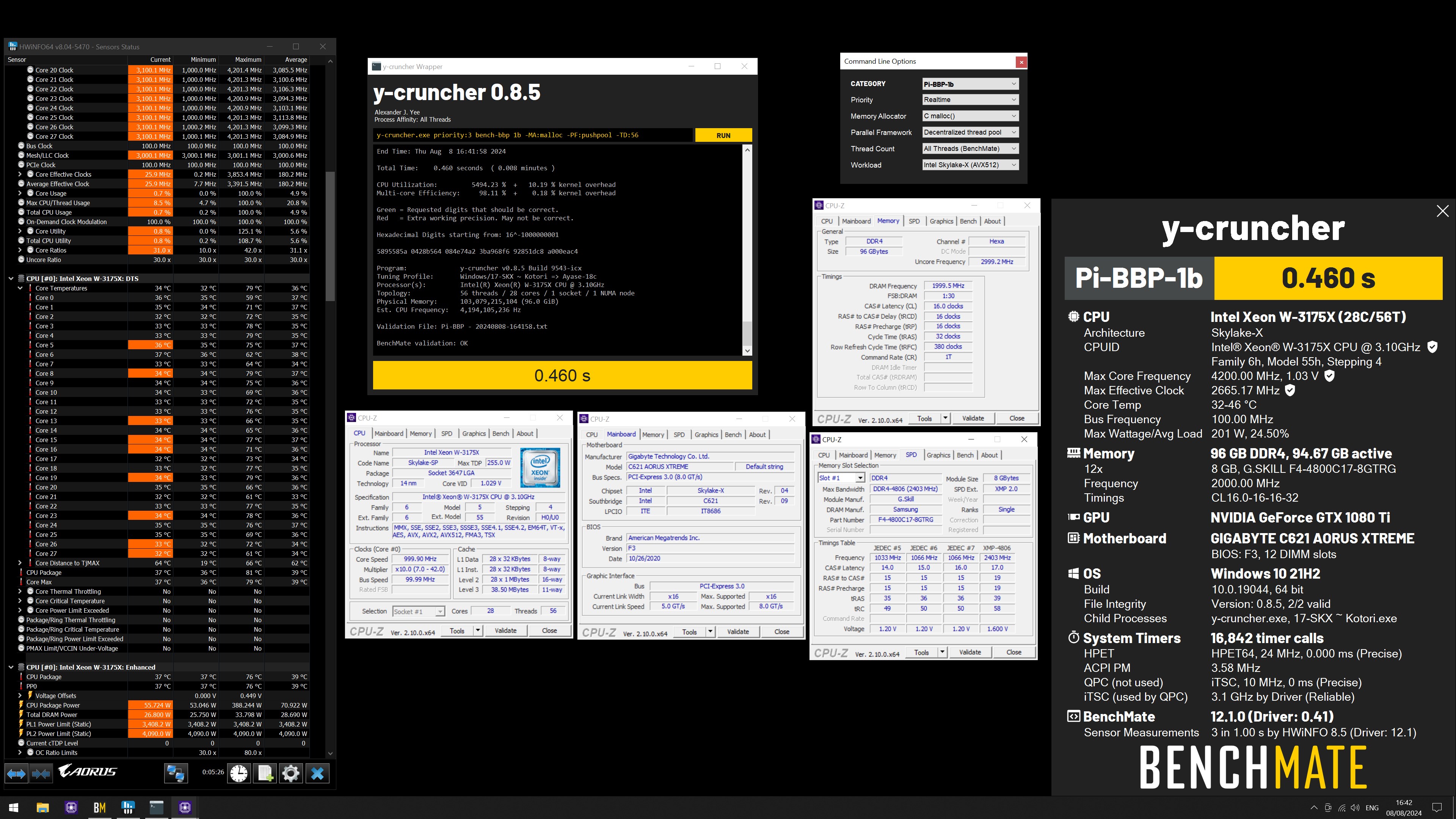Click the taskbar clock showing 16:42
This screenshot has height=819, width=1456.
pos(1403,808)
